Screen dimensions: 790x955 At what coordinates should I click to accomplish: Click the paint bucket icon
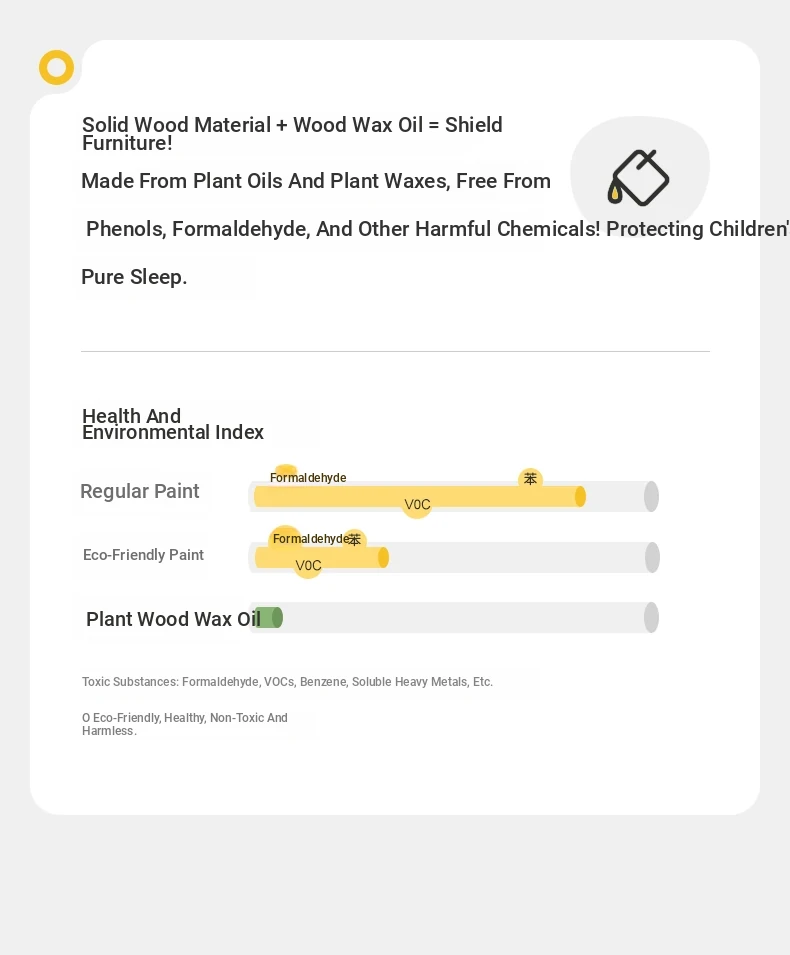pyautogui.click(x=638, y=177)
